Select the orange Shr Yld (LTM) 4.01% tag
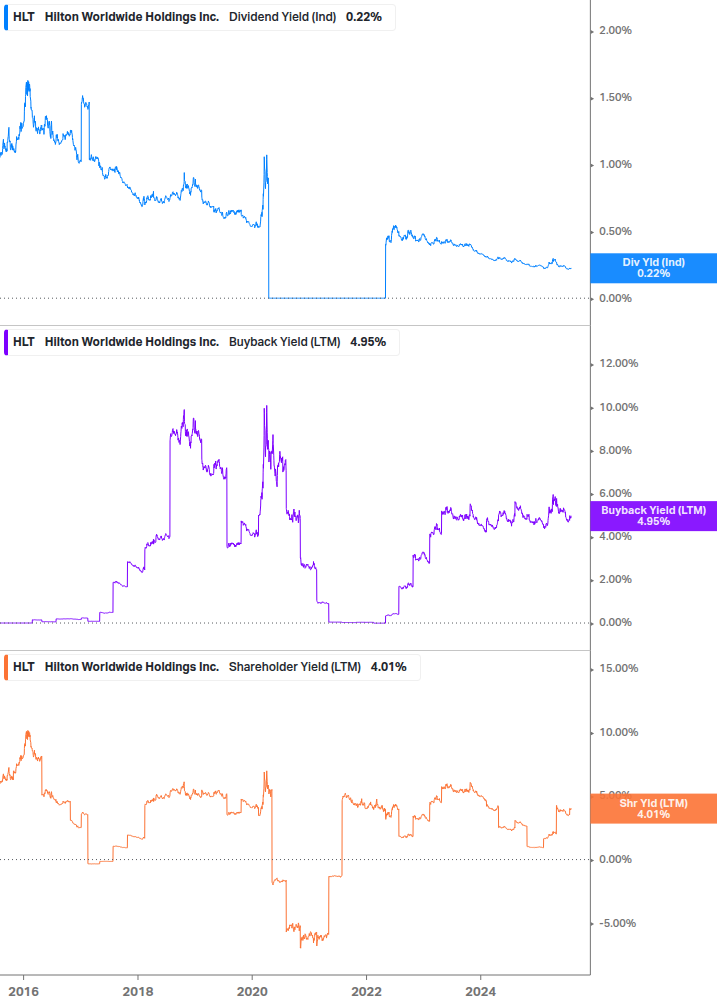Screen dimensions: 717x1005 (x=654, y=809)
